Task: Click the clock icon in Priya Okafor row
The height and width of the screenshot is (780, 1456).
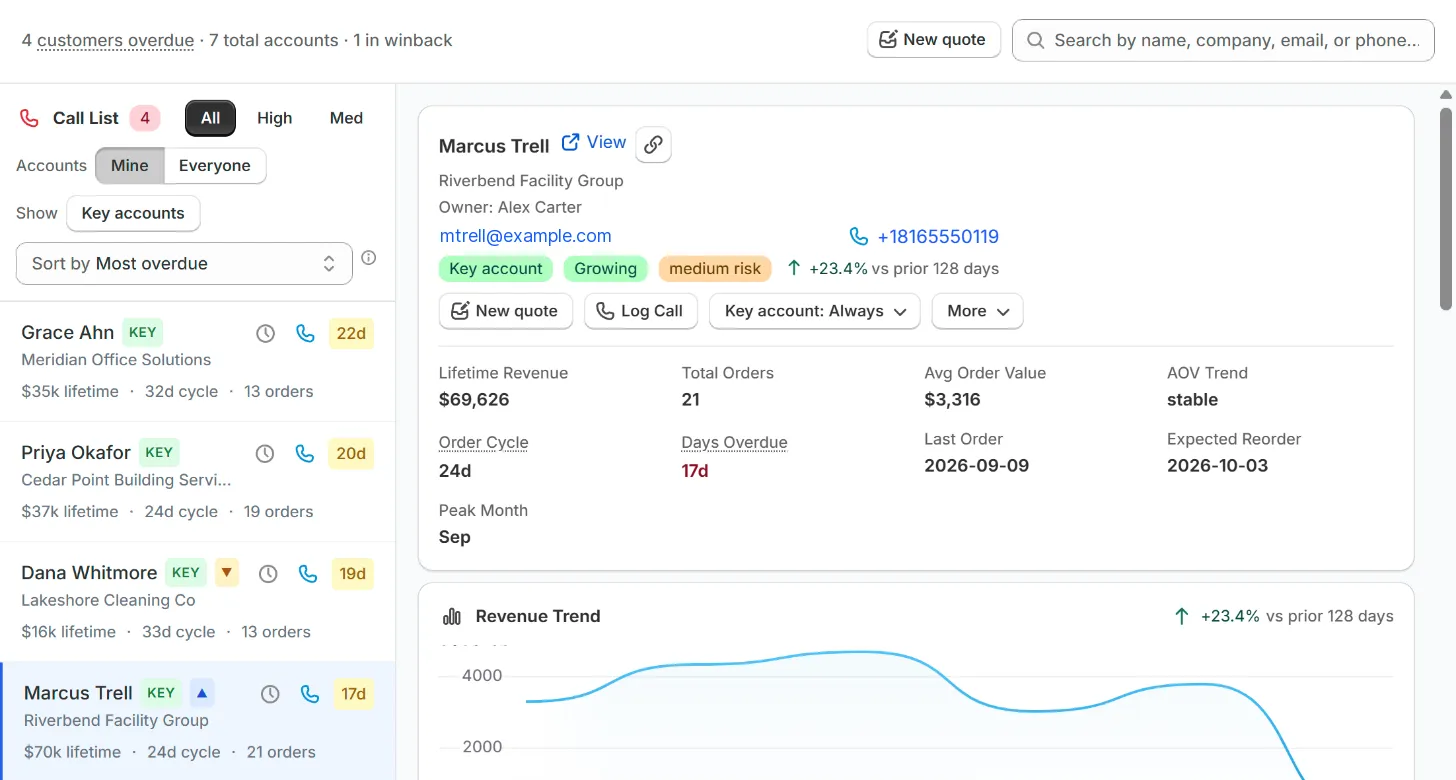Action: pyautogui.click(x=265, y=454)
